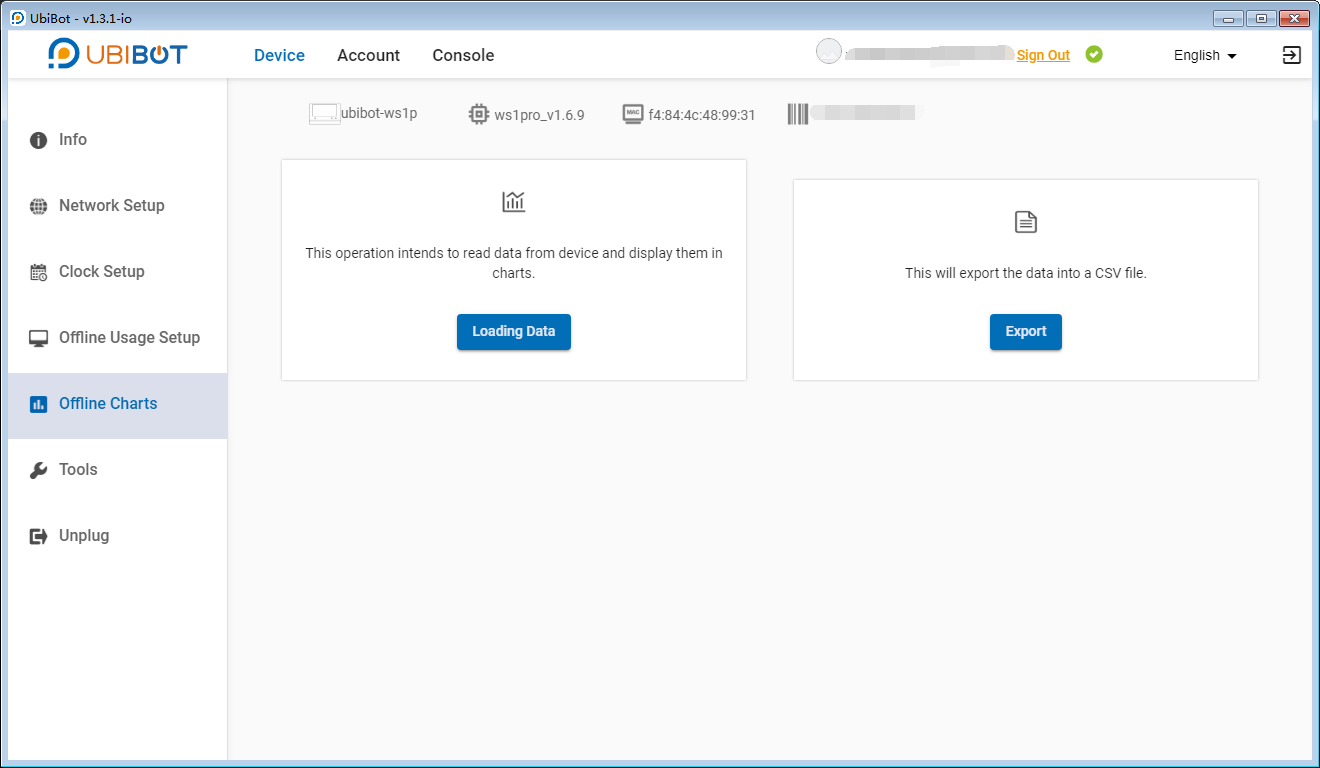Click the green connection status checkmark

(1094, 55)
